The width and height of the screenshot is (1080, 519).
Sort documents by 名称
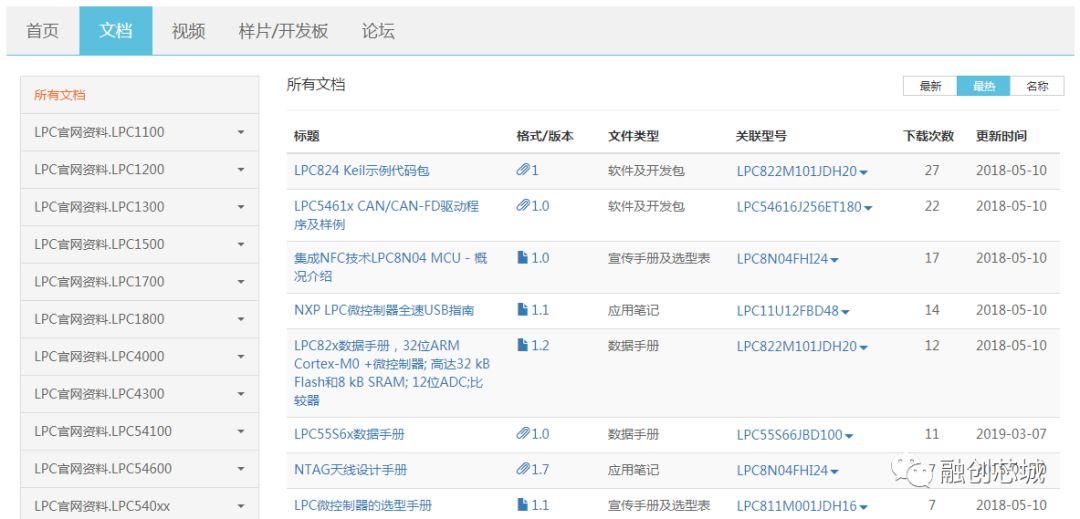click(1037, 86)
